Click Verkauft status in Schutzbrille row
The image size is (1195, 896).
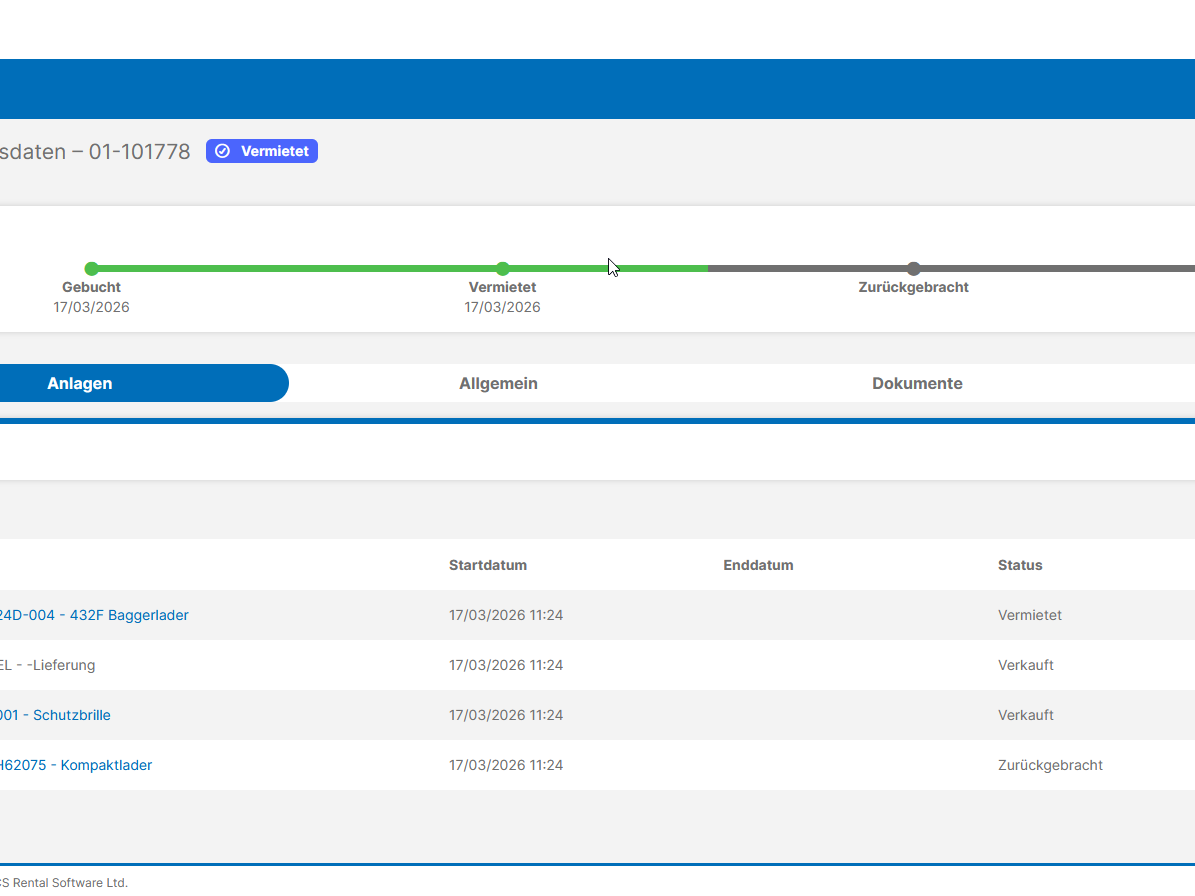(x=1026, y=715)
